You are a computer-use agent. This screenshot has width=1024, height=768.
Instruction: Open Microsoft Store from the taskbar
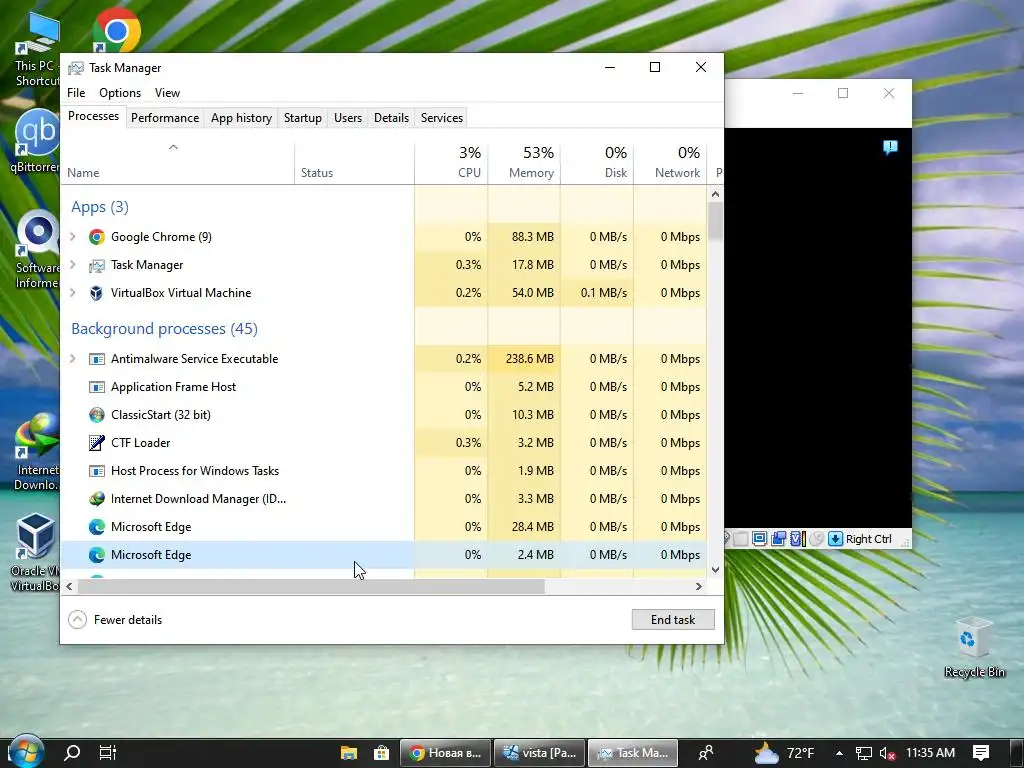click(x=381, y=753)
